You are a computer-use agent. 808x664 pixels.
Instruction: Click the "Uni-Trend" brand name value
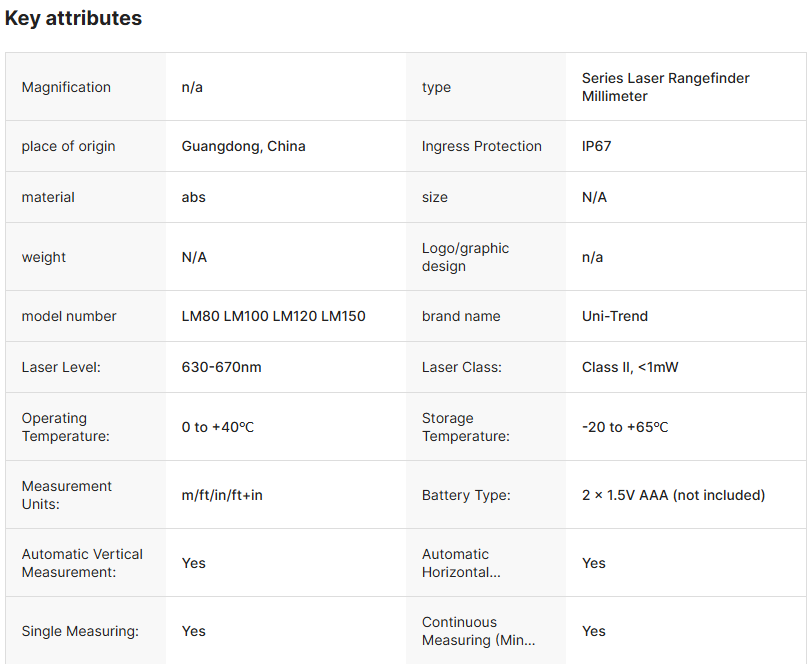(614, 316)
